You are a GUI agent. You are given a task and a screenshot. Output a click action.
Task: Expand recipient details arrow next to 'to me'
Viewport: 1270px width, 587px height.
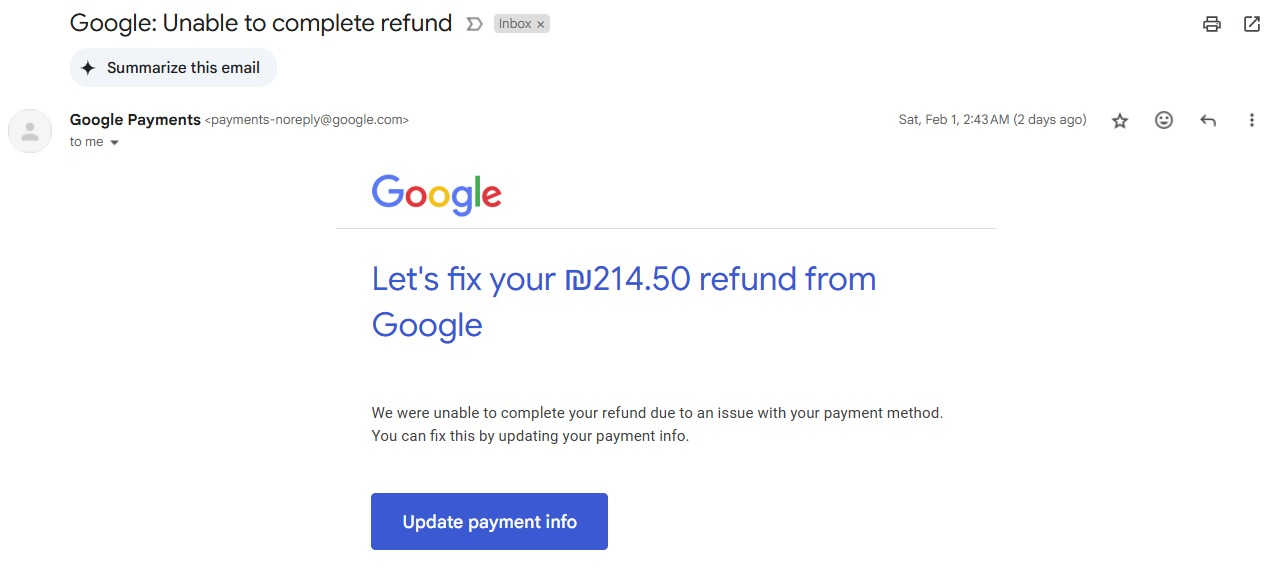click(114, 143)
